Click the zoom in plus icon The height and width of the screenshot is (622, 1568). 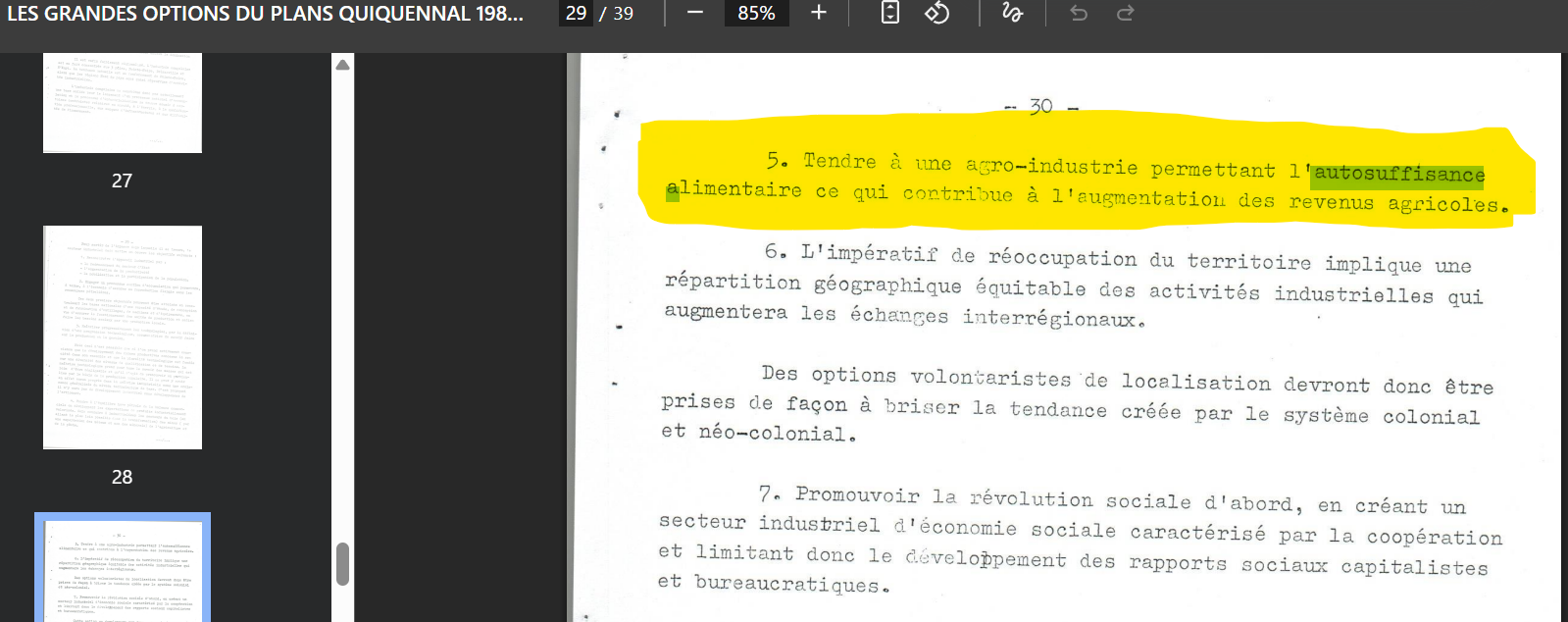[x=819, y=13]
